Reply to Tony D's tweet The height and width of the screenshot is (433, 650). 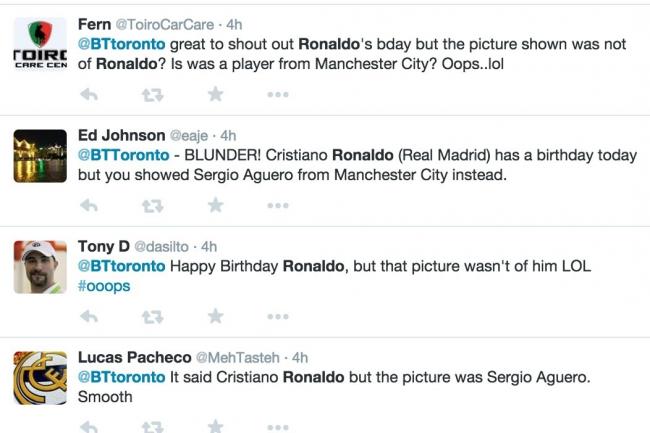(x=88, y=316)
